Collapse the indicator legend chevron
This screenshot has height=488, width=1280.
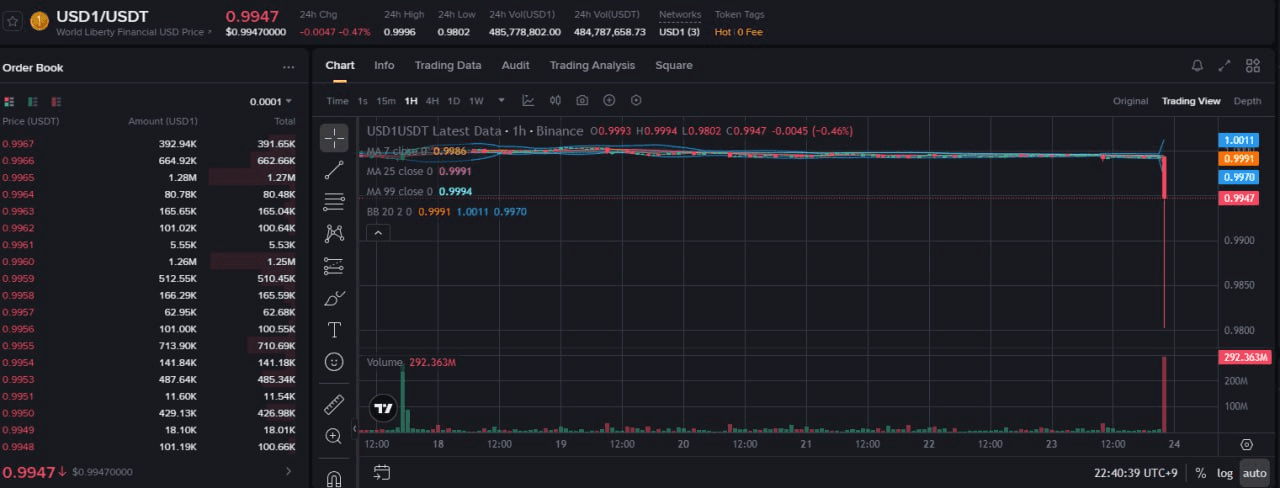pos(378,232)
